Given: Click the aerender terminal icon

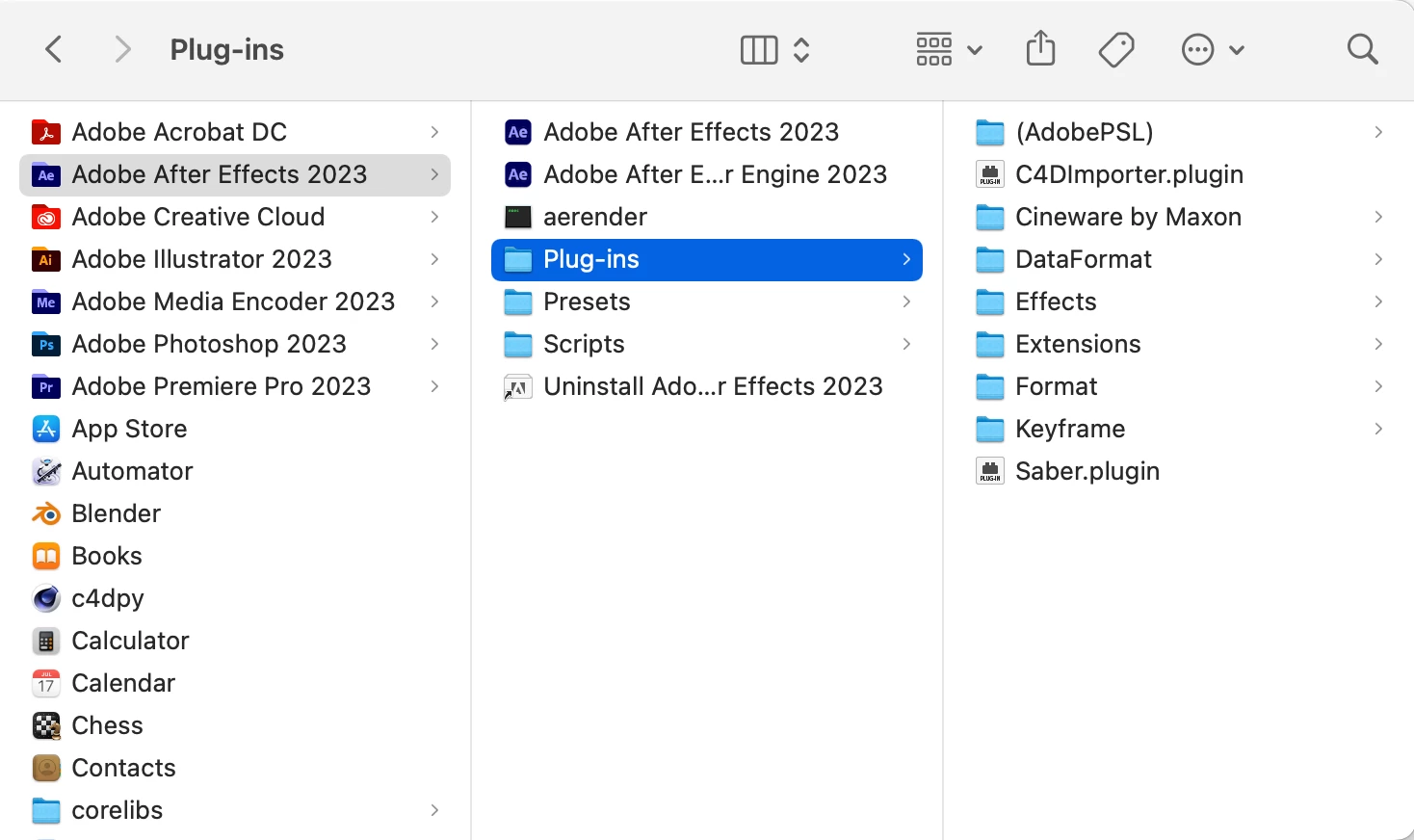Looking at the screenshot, I should pyautogui.click(x=518, y=217).
